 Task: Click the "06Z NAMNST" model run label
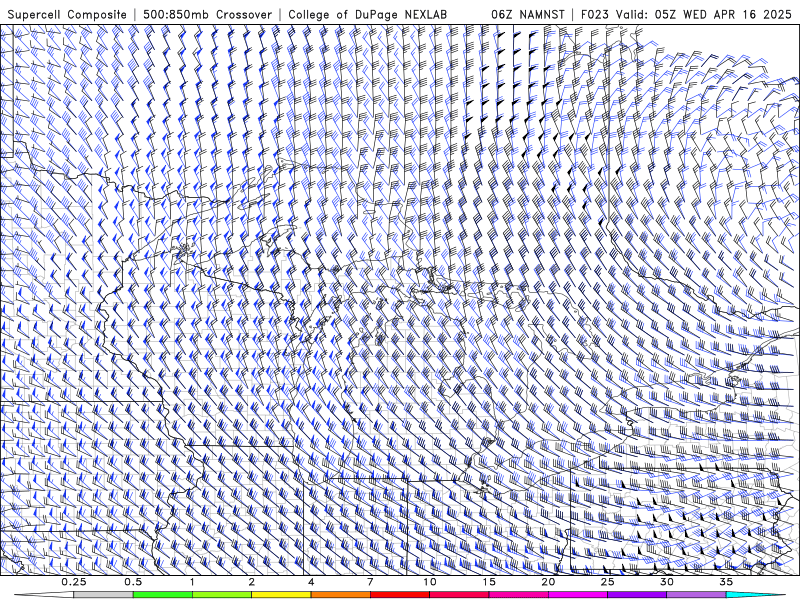coord(528,15)
